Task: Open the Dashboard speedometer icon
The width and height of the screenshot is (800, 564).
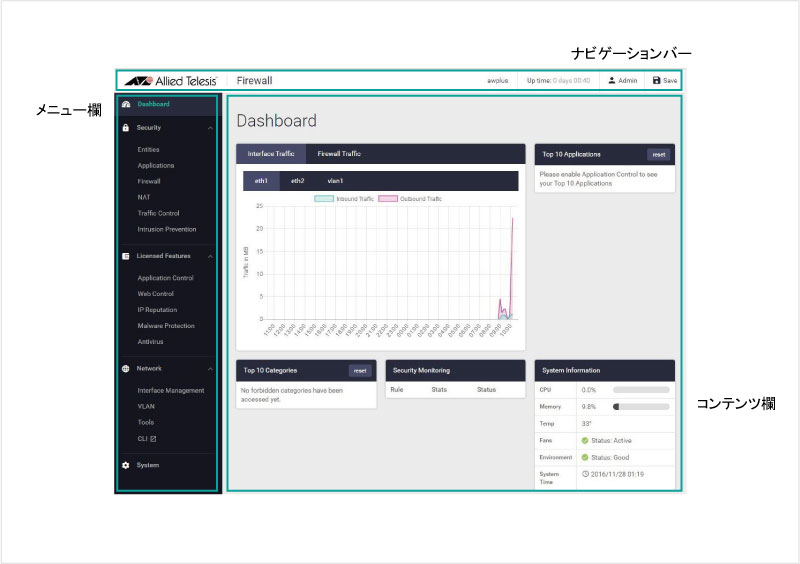Action: (126, 104)
